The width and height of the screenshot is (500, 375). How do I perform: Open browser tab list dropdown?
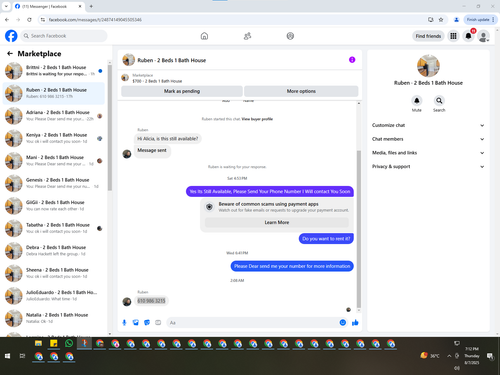pos(6,6)
